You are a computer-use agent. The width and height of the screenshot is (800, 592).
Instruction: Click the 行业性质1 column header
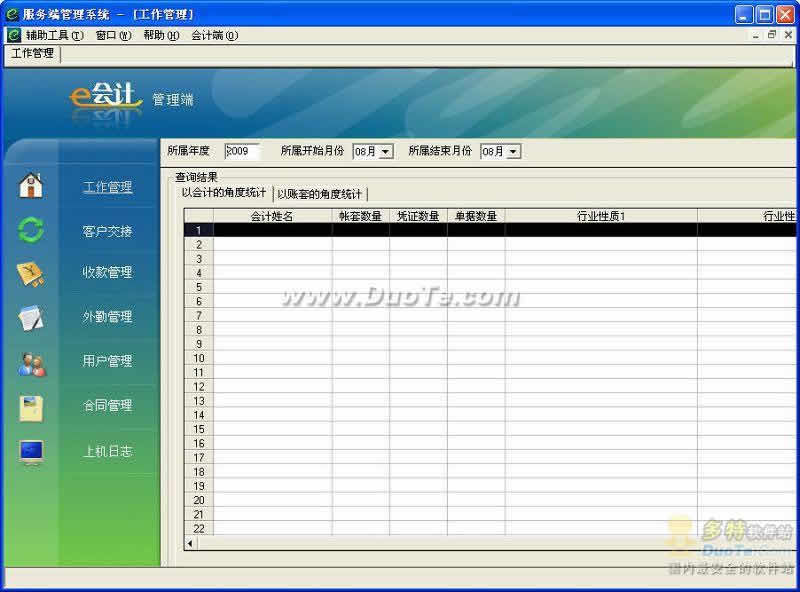point(601,216)
